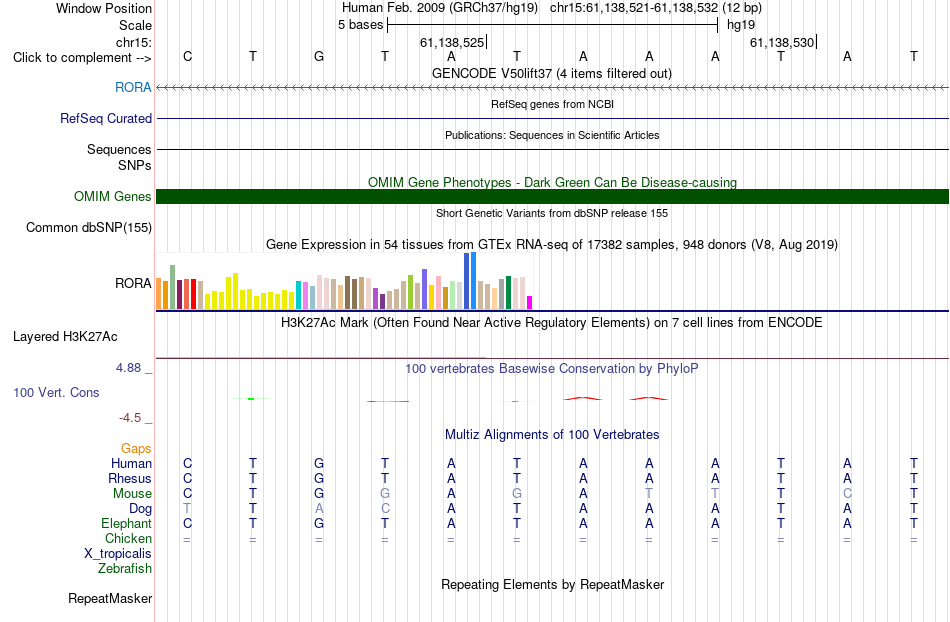Click 'Short Genetic Variants from dbSNP release 155'

[x=552, y=213]
